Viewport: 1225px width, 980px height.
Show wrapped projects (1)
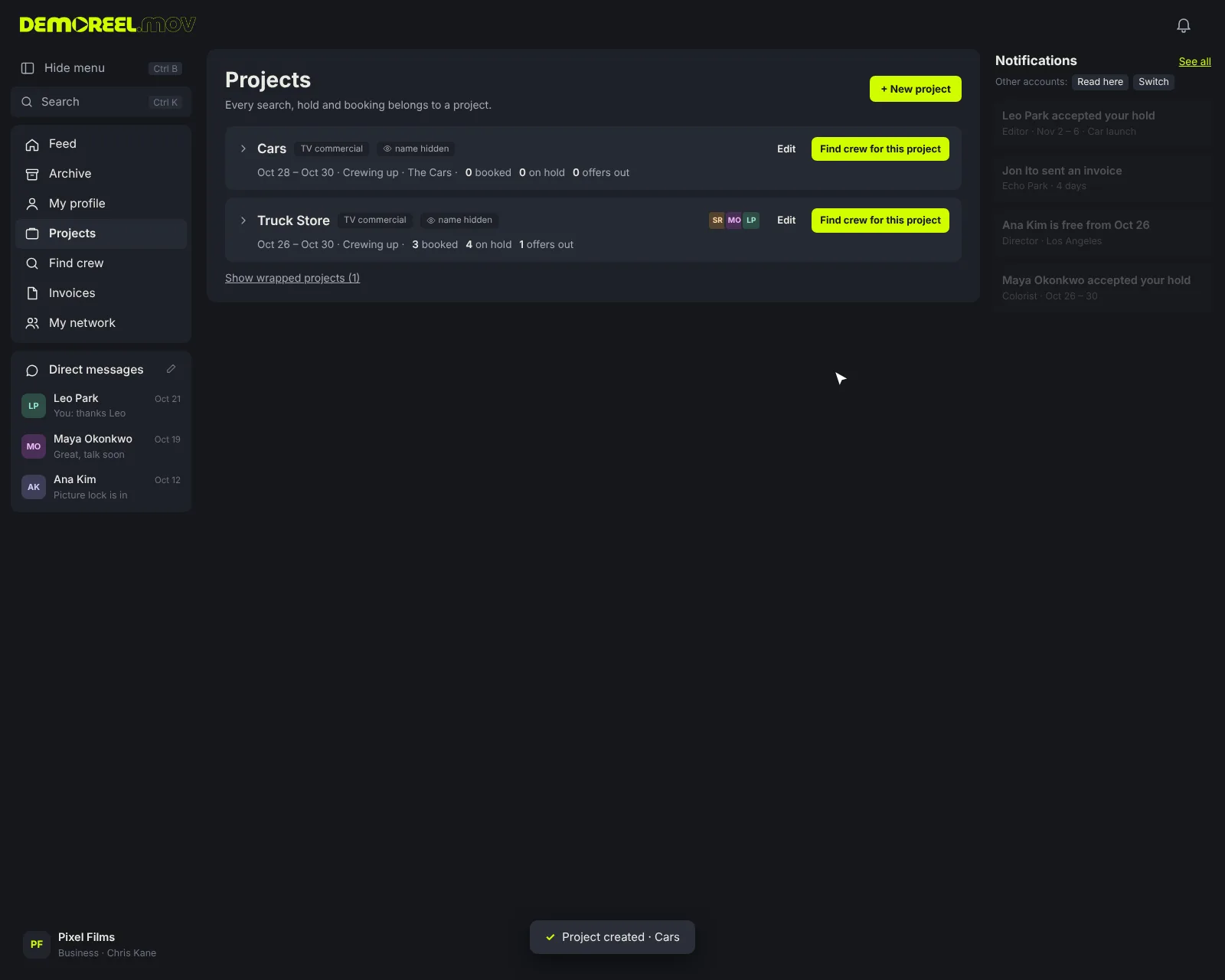pos(292,278)
